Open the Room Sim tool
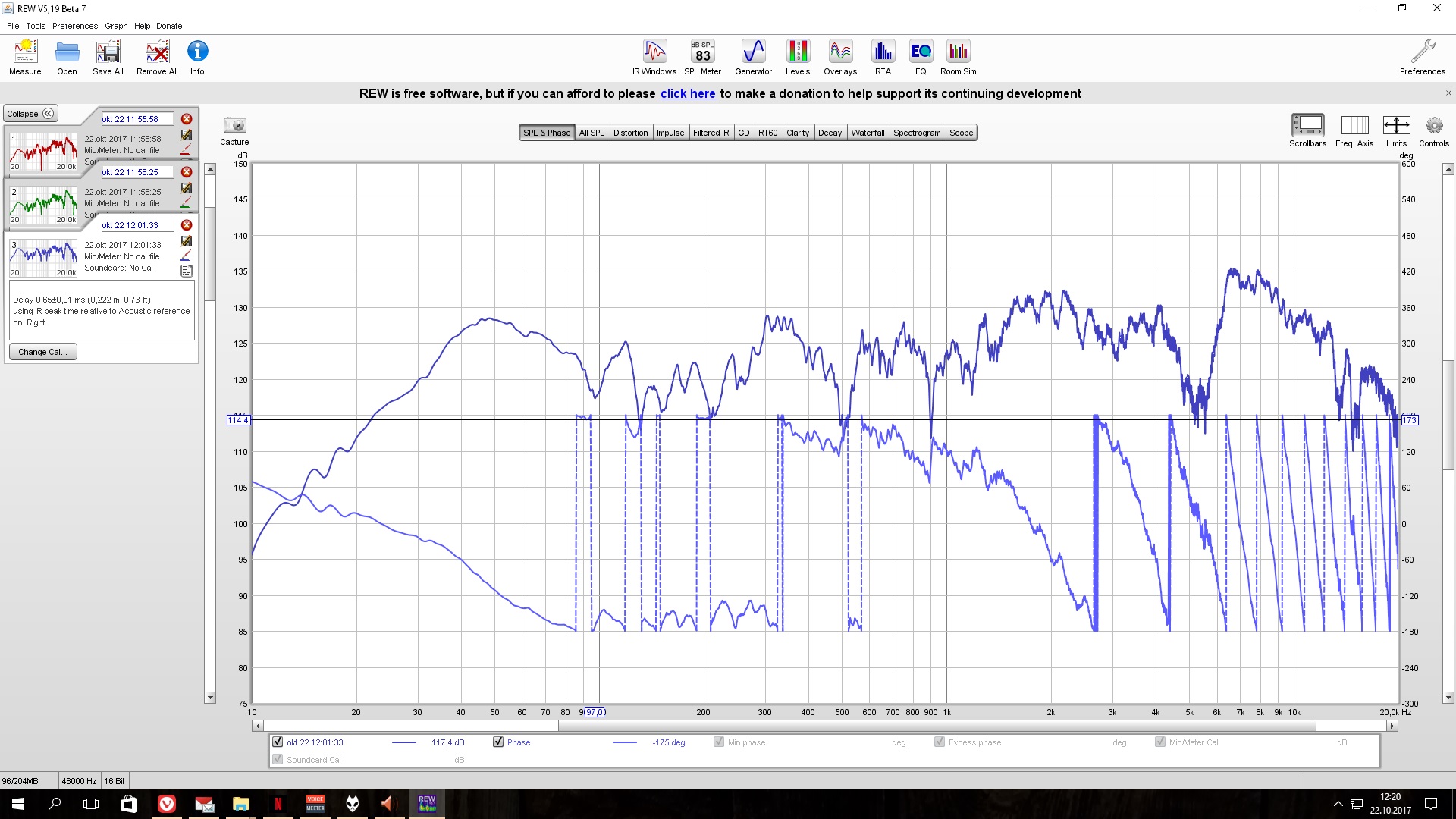Screen dimensions: 1456x819 (x=959, y=58)
